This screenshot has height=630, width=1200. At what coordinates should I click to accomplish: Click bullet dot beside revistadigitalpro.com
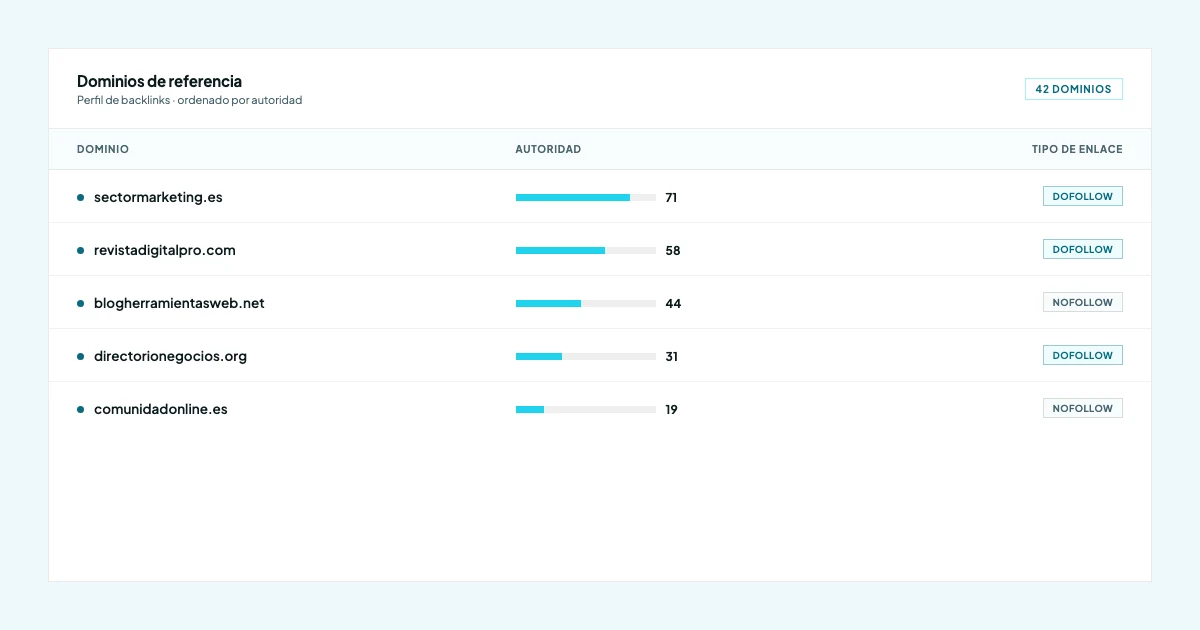[x=80, y=250]
